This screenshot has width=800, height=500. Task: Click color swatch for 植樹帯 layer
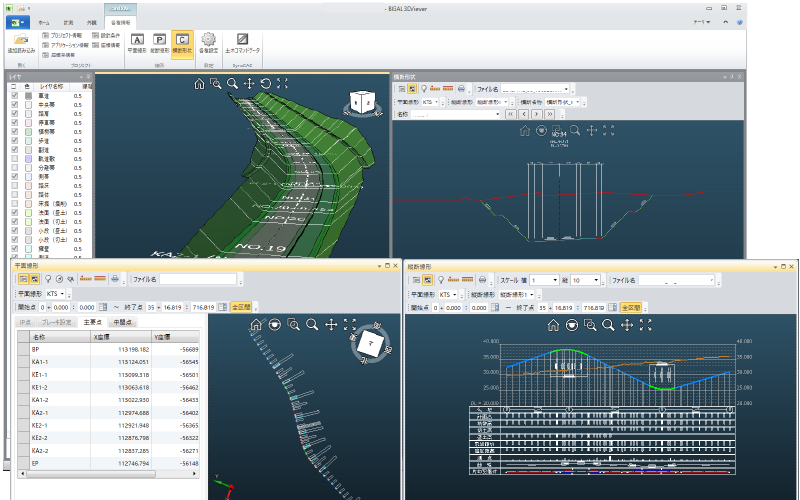(x=29, y=132)
